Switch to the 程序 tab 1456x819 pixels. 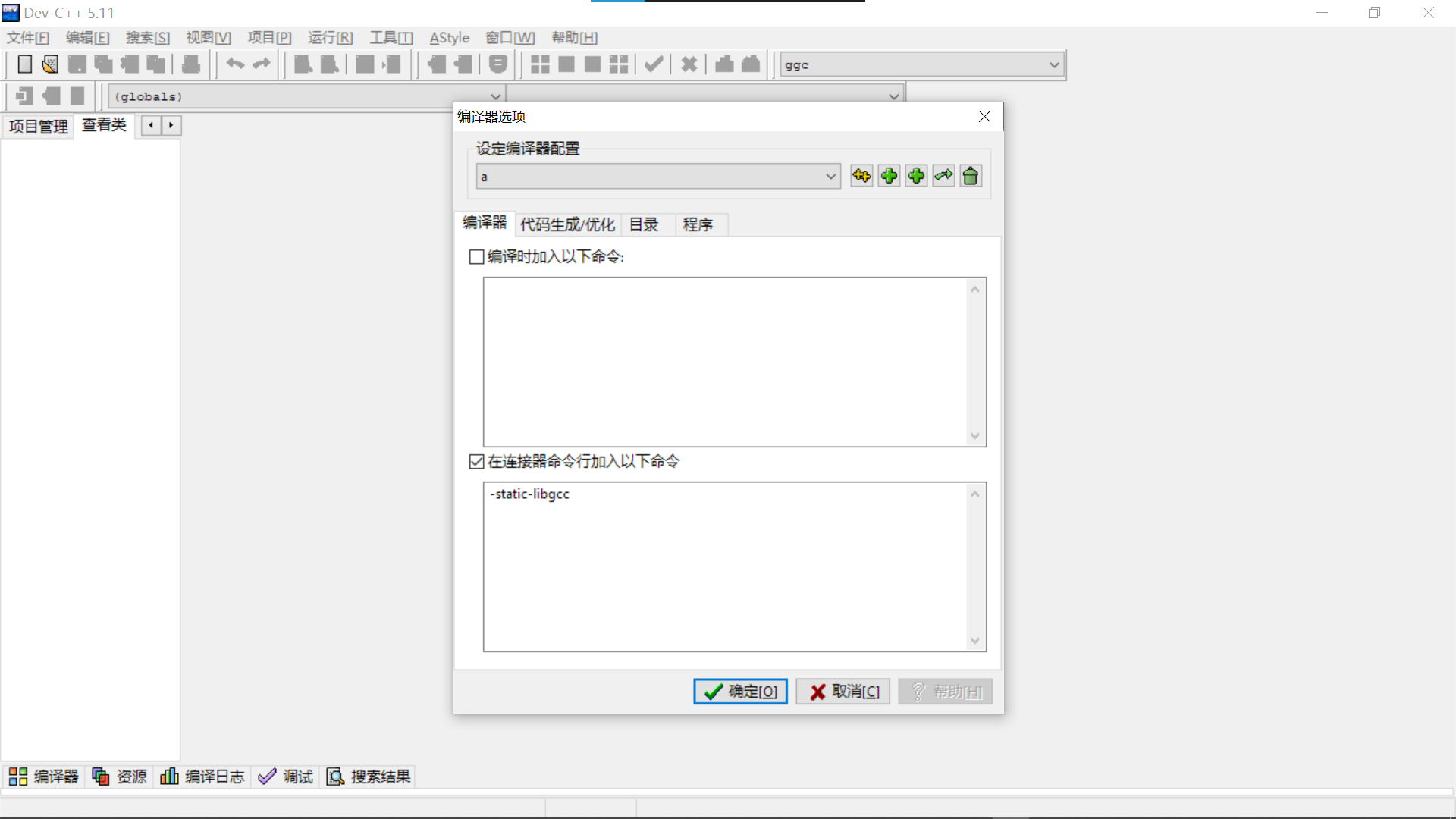[698, 224]
